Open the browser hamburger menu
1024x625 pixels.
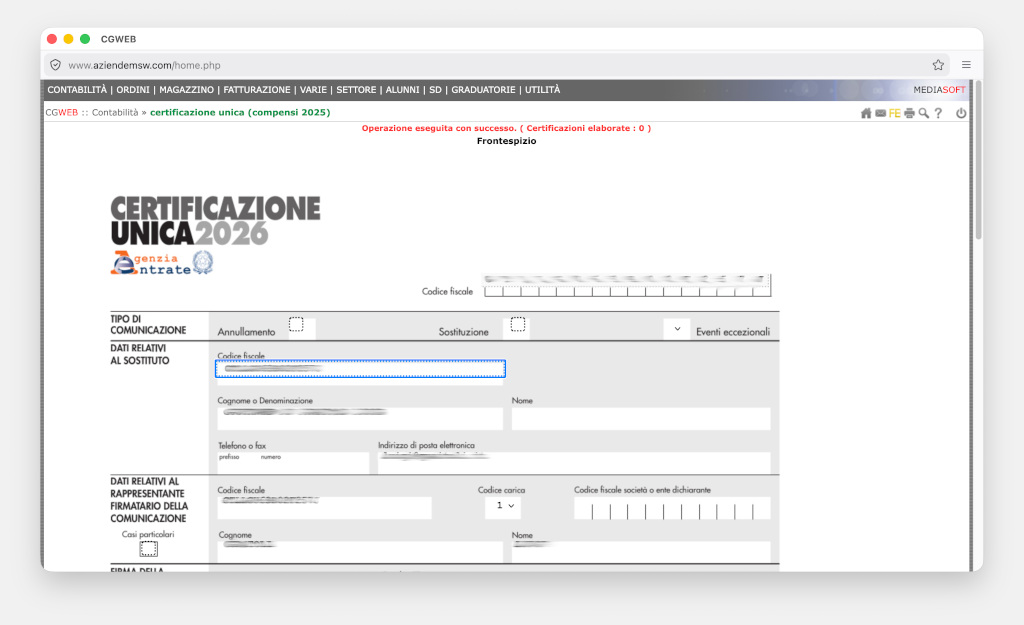point(966,65)
